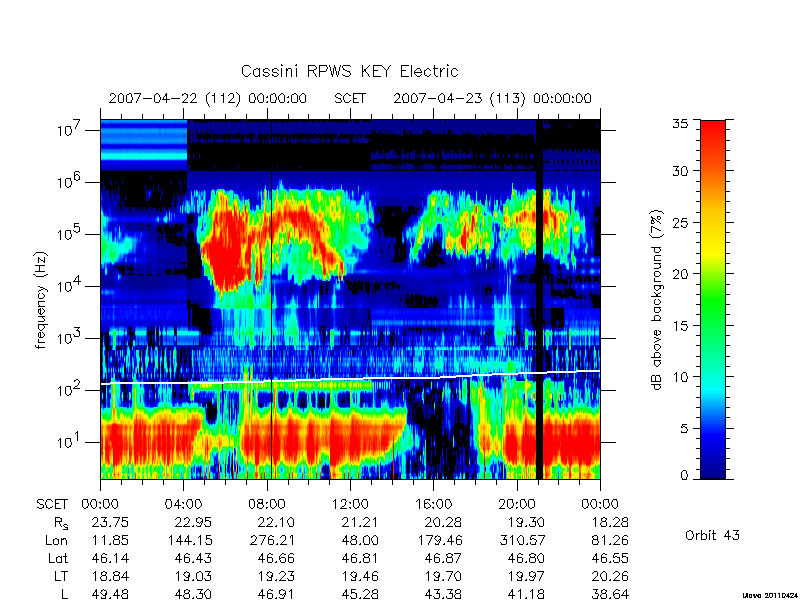Viewport: 800px width, 600px height.
Task: Click the 35 label on the color scale
Action: (x=681, y=124)
